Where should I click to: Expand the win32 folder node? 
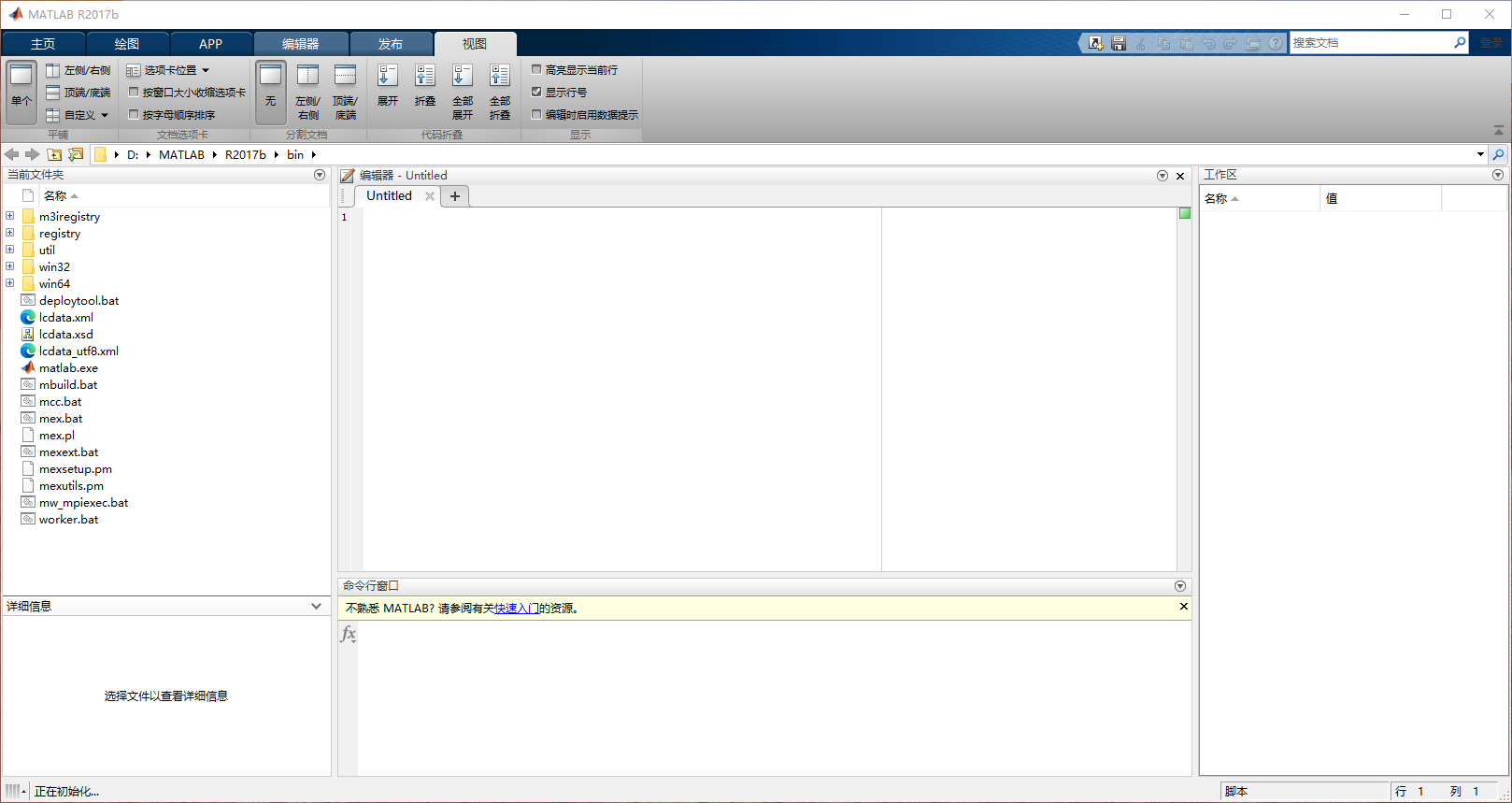9,266
